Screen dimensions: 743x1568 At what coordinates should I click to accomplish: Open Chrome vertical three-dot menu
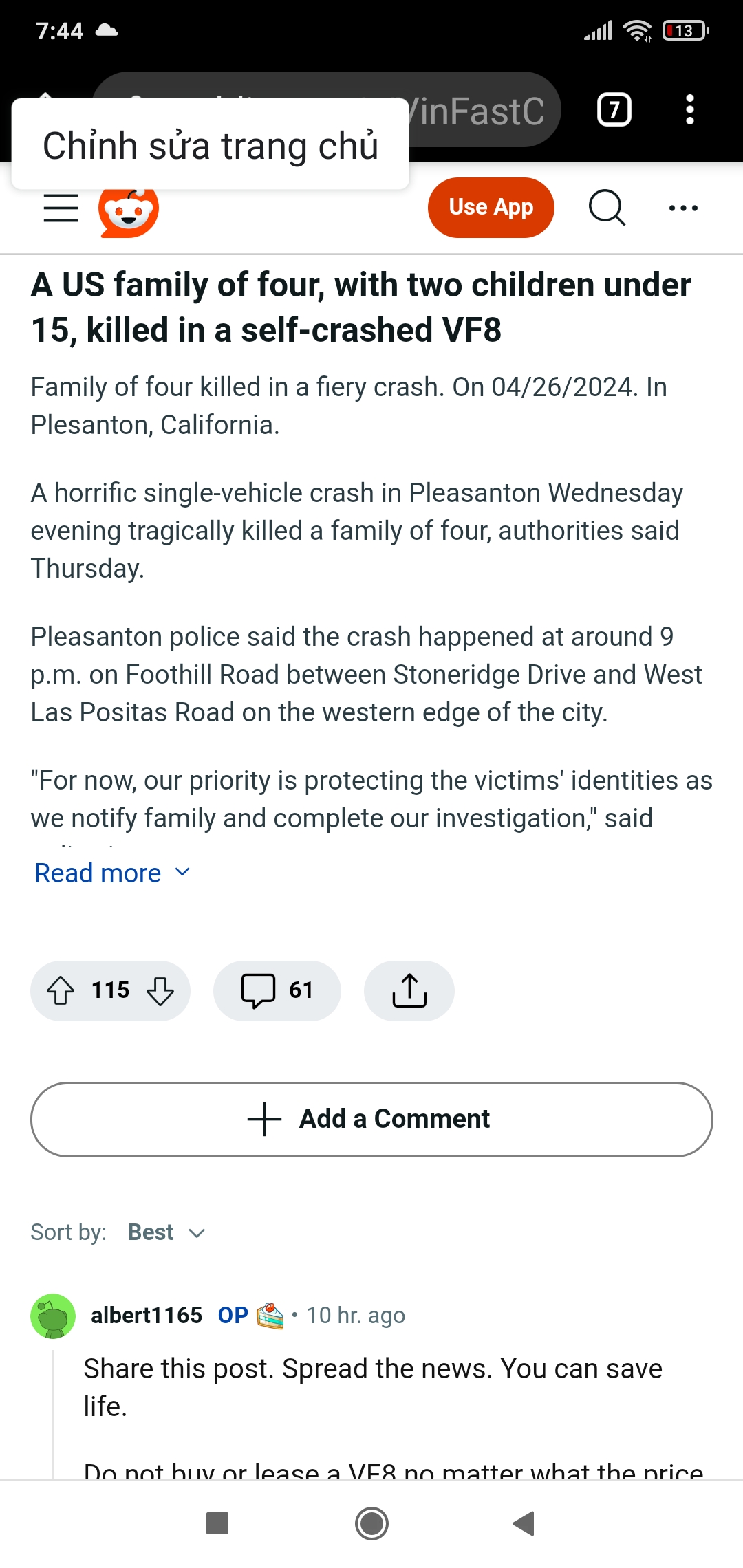[689, 110]
